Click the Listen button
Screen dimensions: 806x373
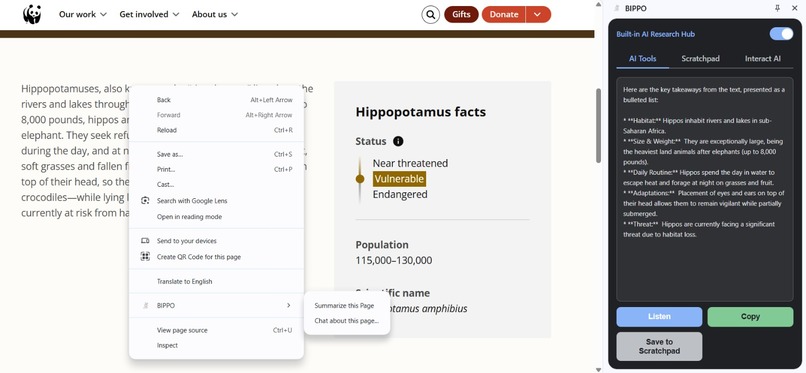coord(659,316)
